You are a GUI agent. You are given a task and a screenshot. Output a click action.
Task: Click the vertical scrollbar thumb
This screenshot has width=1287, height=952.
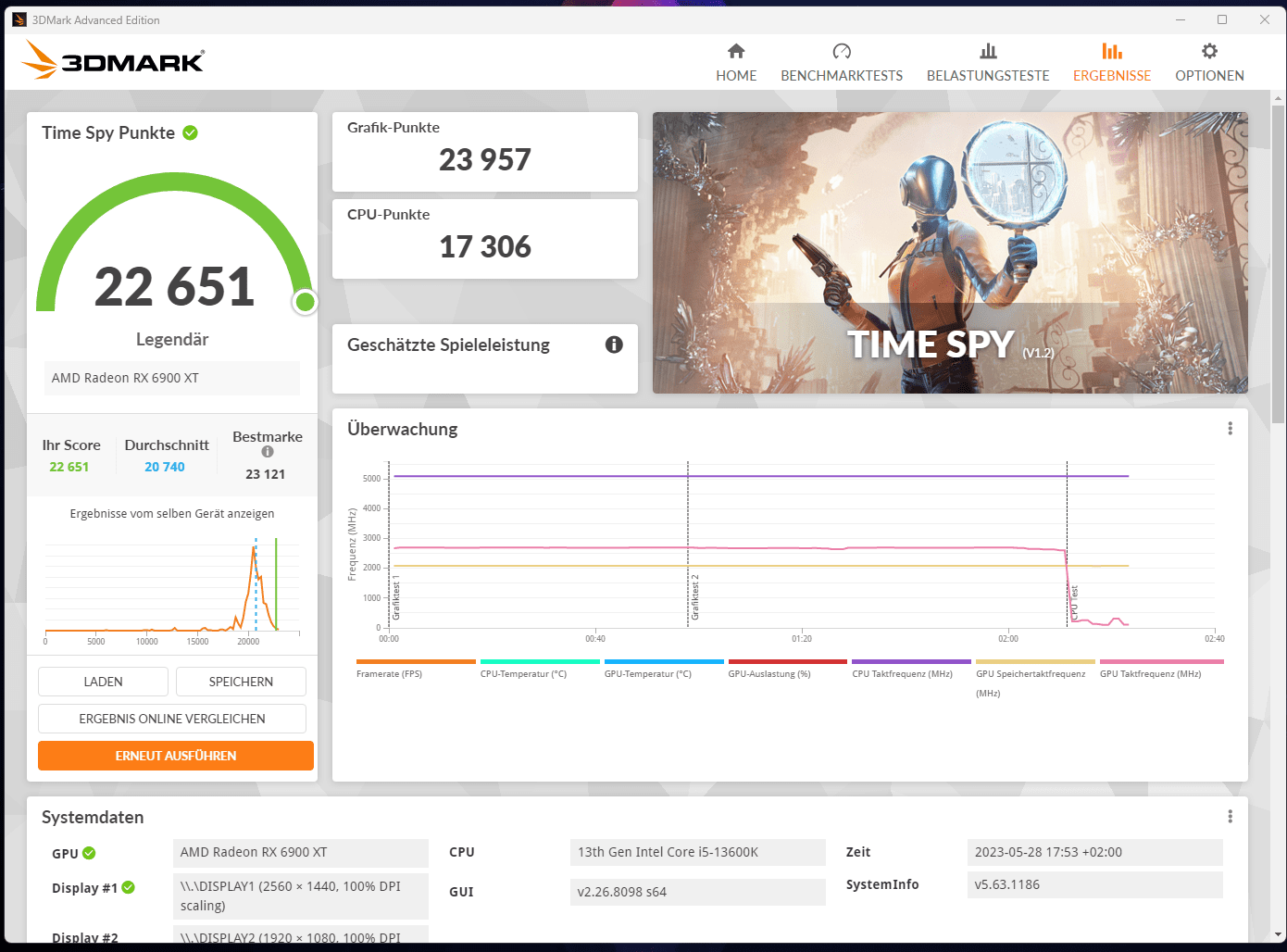pyautogui.click(x=1279, y=264)
